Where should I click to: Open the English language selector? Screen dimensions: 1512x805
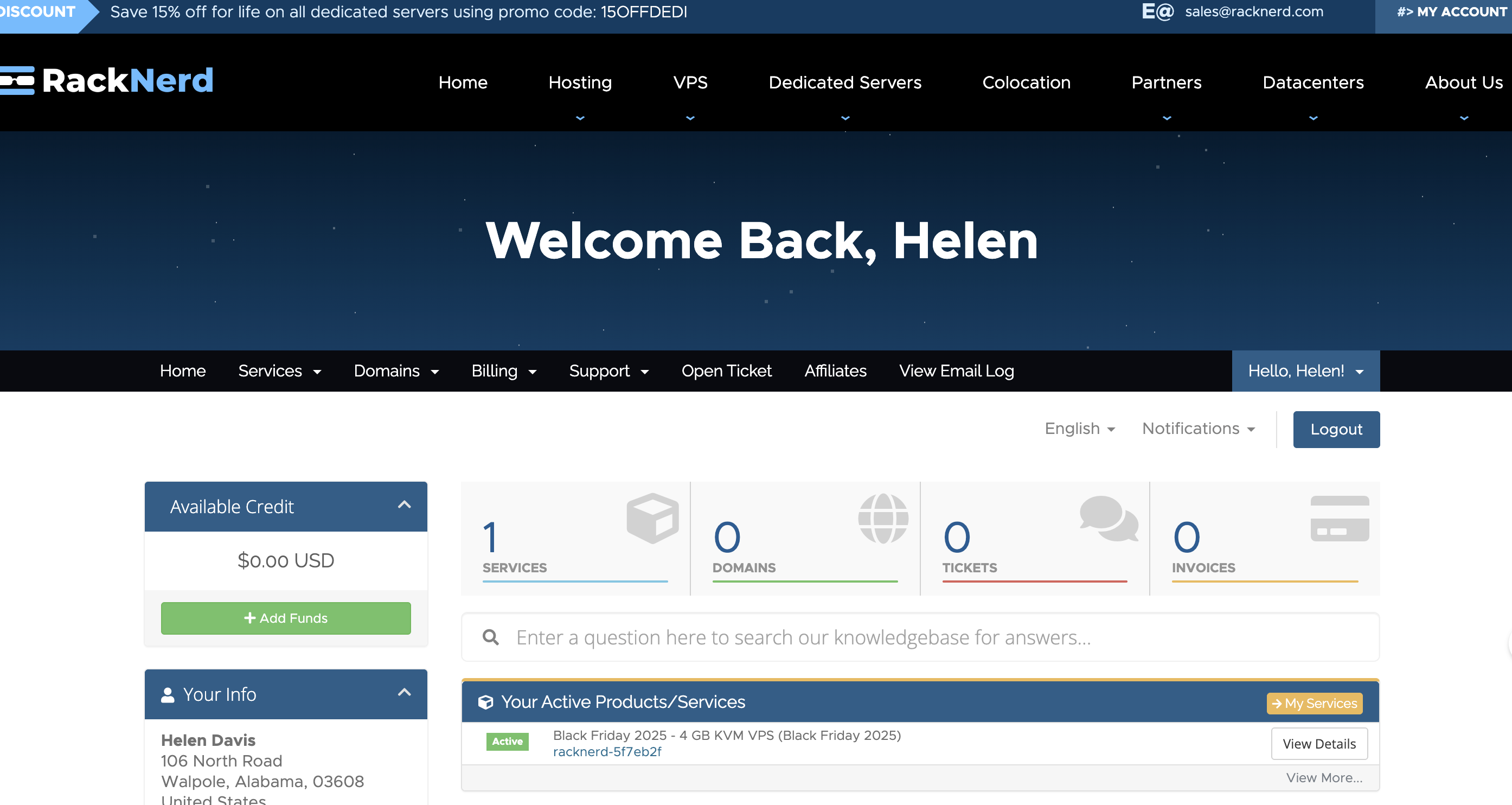(1080, 429)
